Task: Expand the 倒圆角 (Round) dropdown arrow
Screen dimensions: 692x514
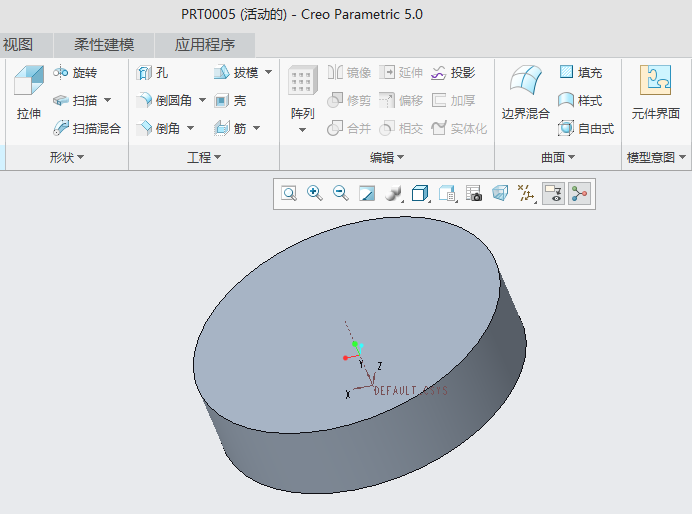Action: coord(202,101)
